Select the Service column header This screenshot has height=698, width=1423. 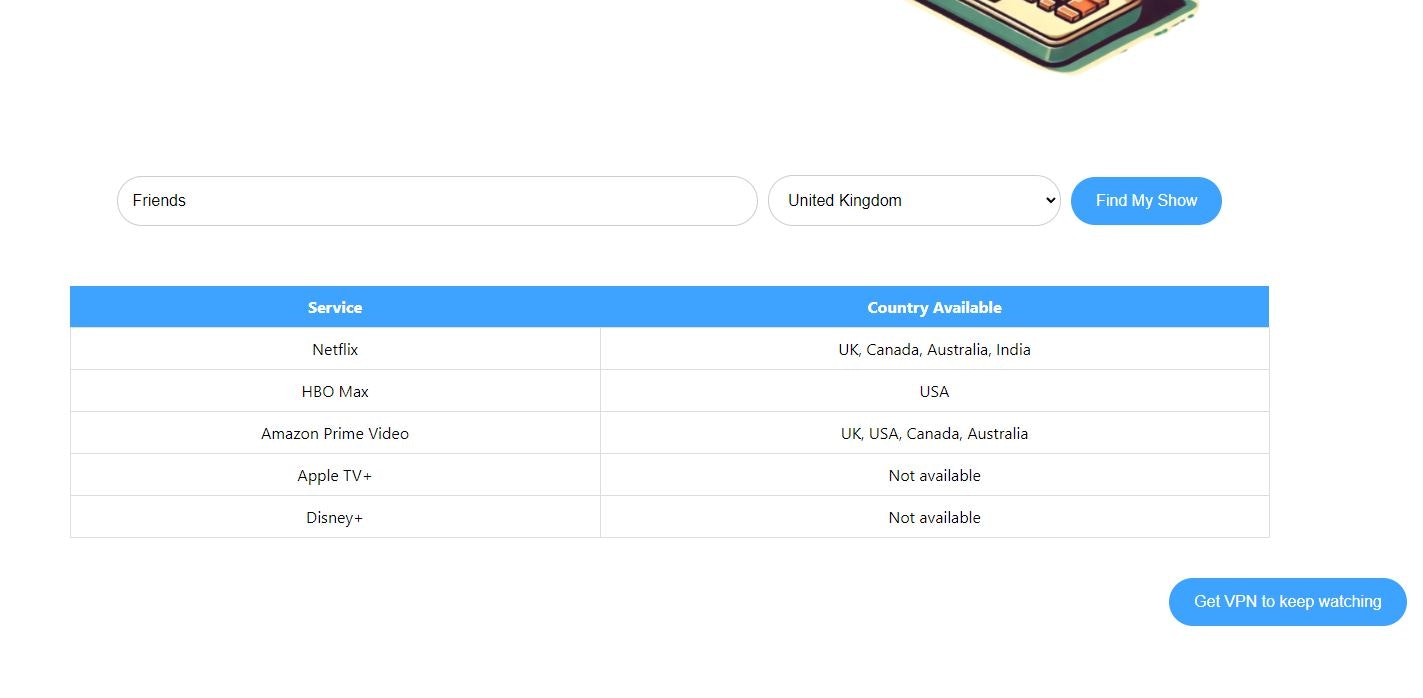pyautogui.click(x=335, y=307)
